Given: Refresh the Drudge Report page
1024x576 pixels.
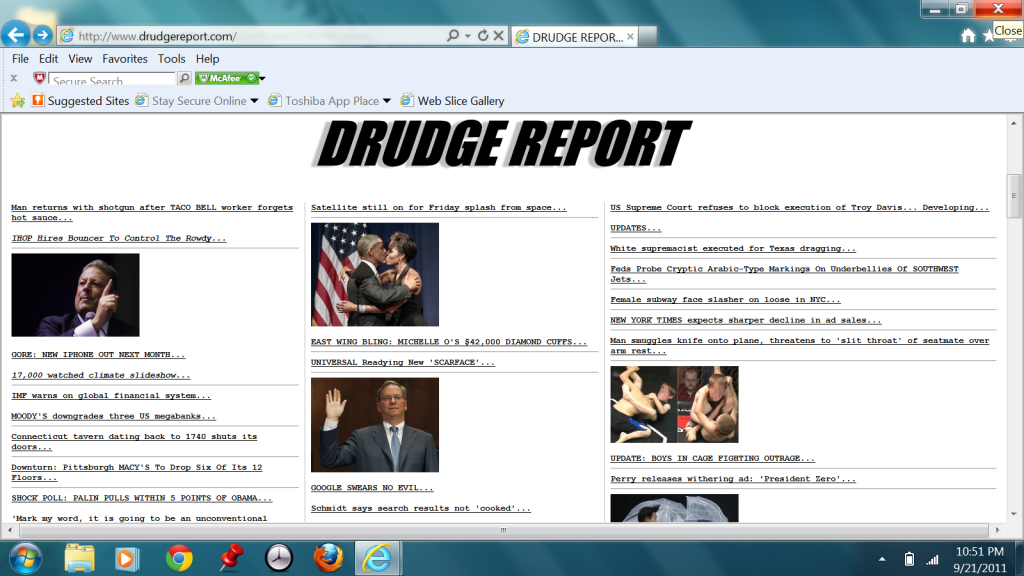Looking at the screenshot, I should click(483, 36).
